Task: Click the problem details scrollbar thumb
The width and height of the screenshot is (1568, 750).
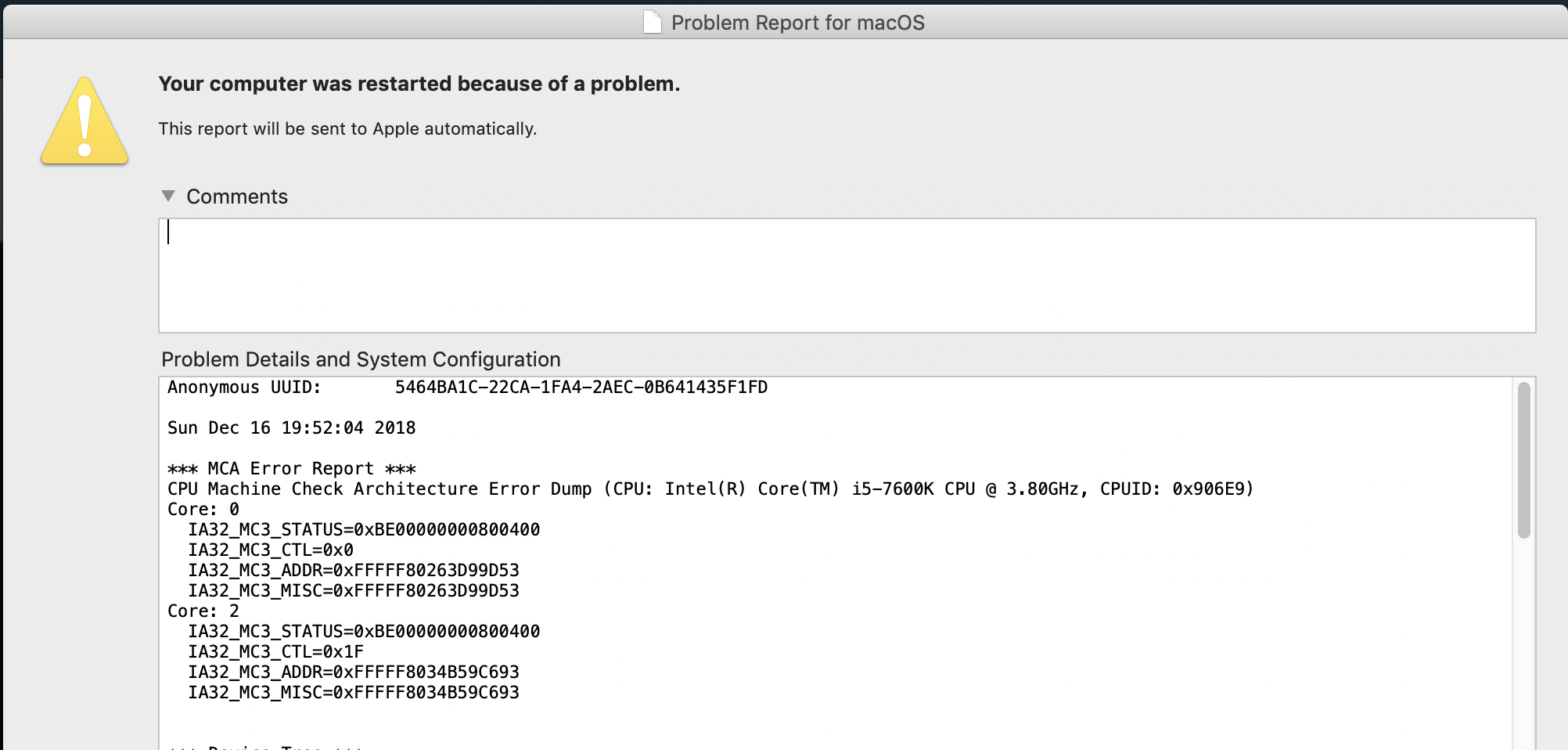Action: click(x=1523, y=460)
